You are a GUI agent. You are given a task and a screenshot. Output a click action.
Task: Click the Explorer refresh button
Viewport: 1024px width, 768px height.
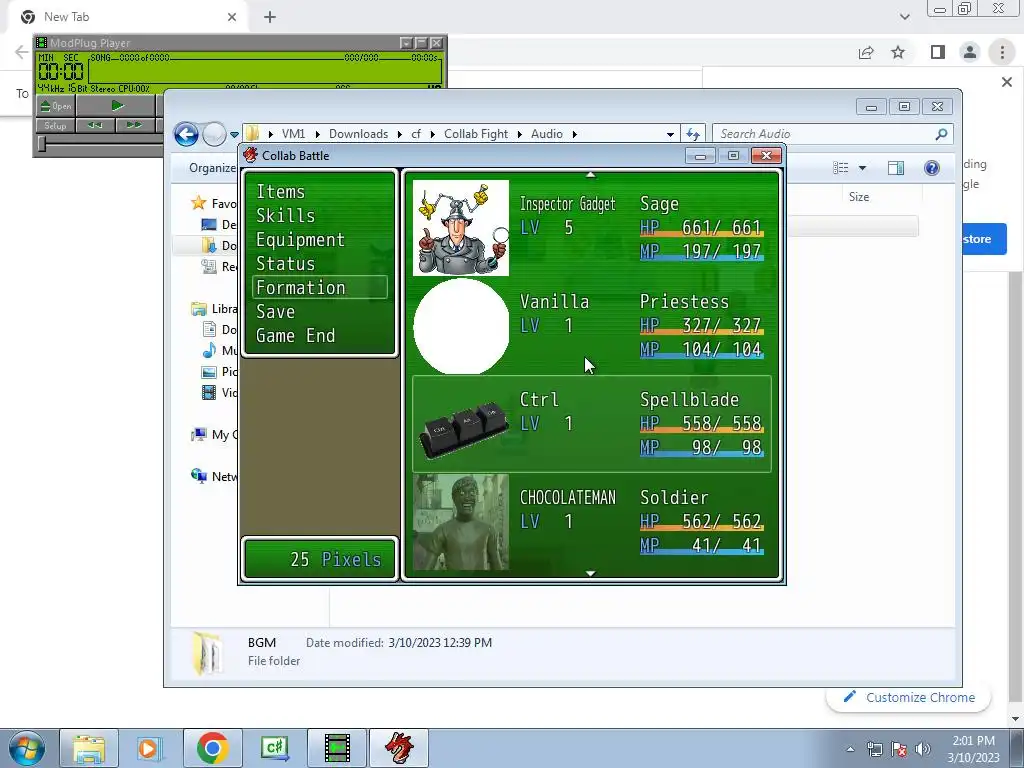pos(693,134)
